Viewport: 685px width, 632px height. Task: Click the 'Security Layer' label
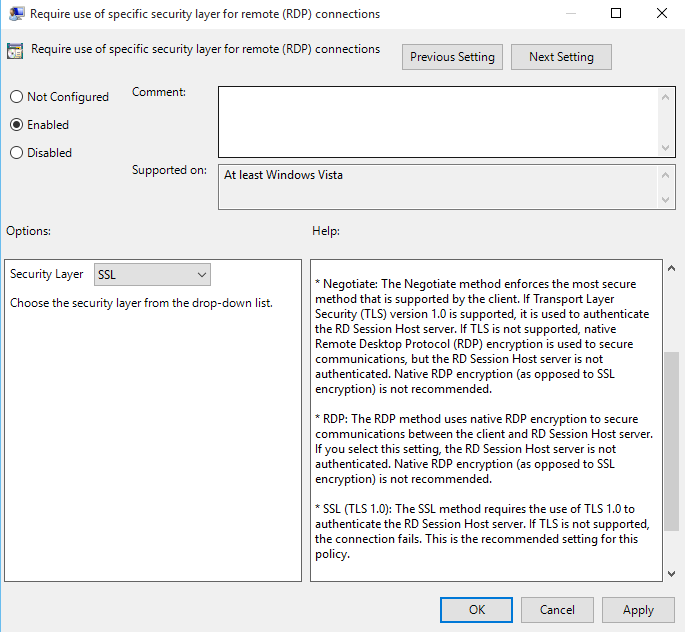point(46,274)
